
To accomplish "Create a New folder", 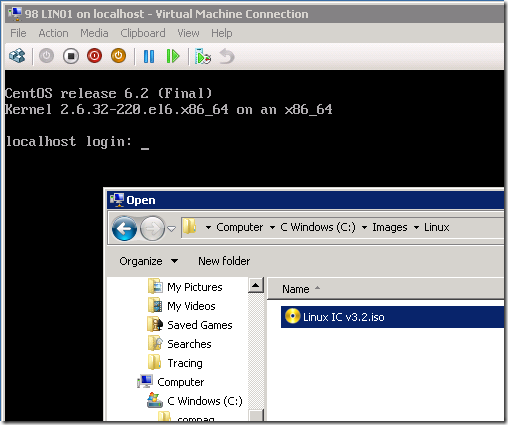I will tap(224, 261).
